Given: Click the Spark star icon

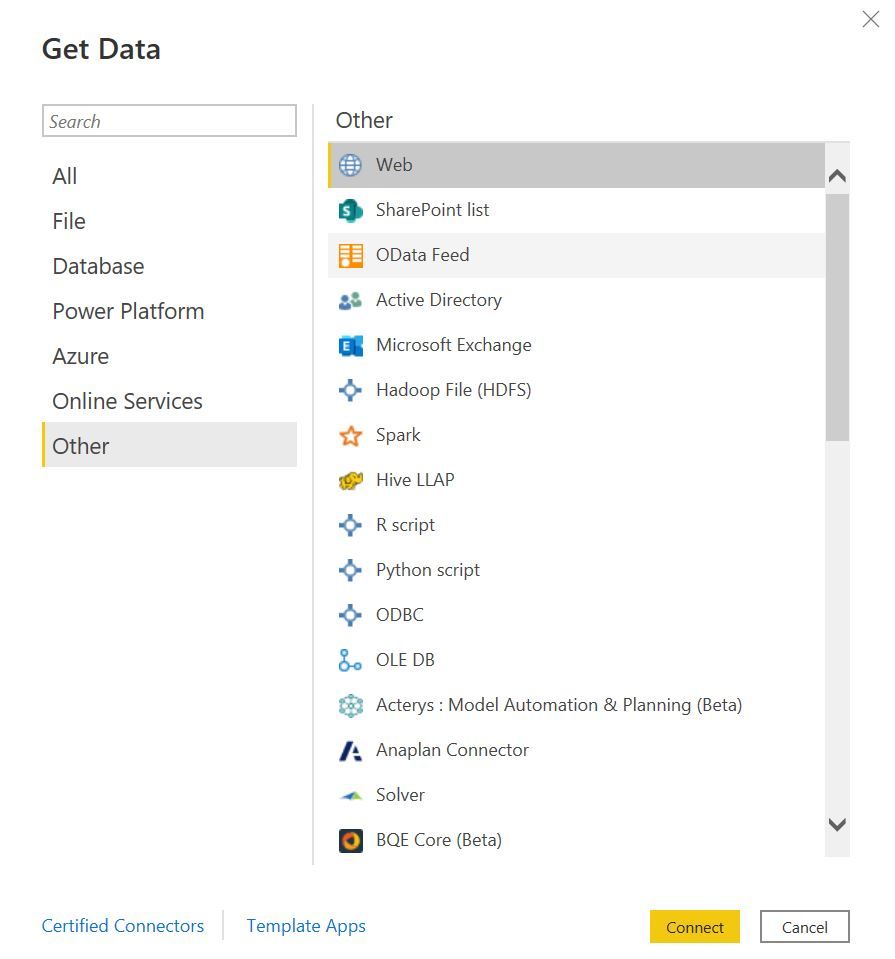Looking at the screenshot, I should pos(350,435).
